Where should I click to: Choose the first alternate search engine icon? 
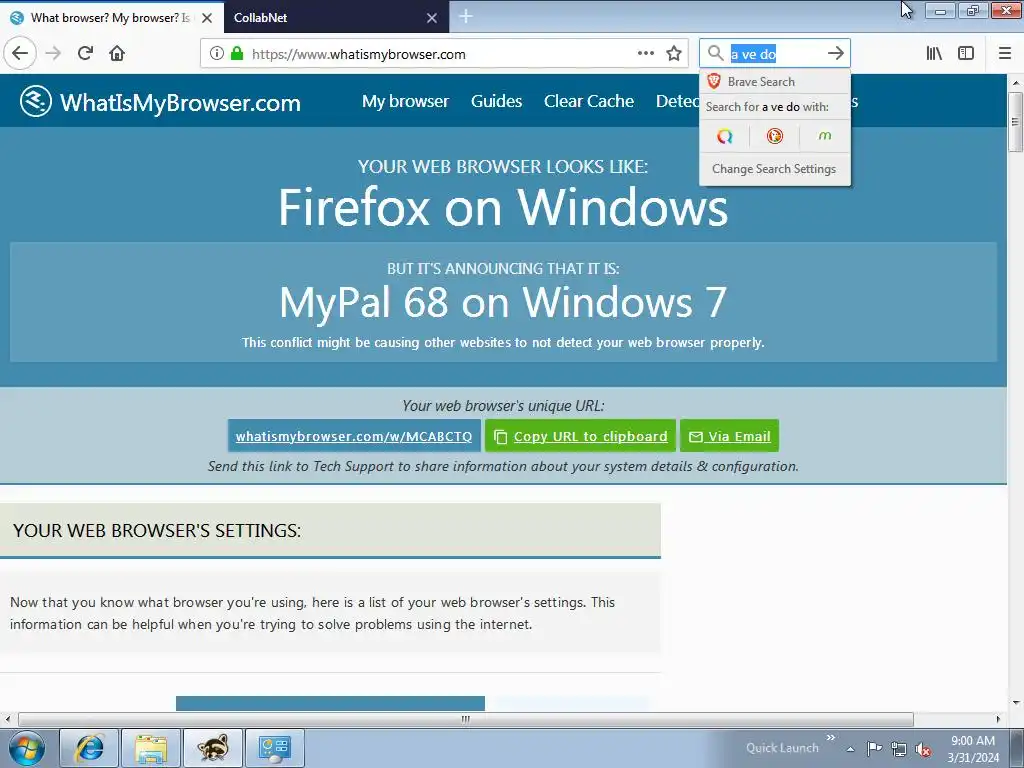pos(725,136)
